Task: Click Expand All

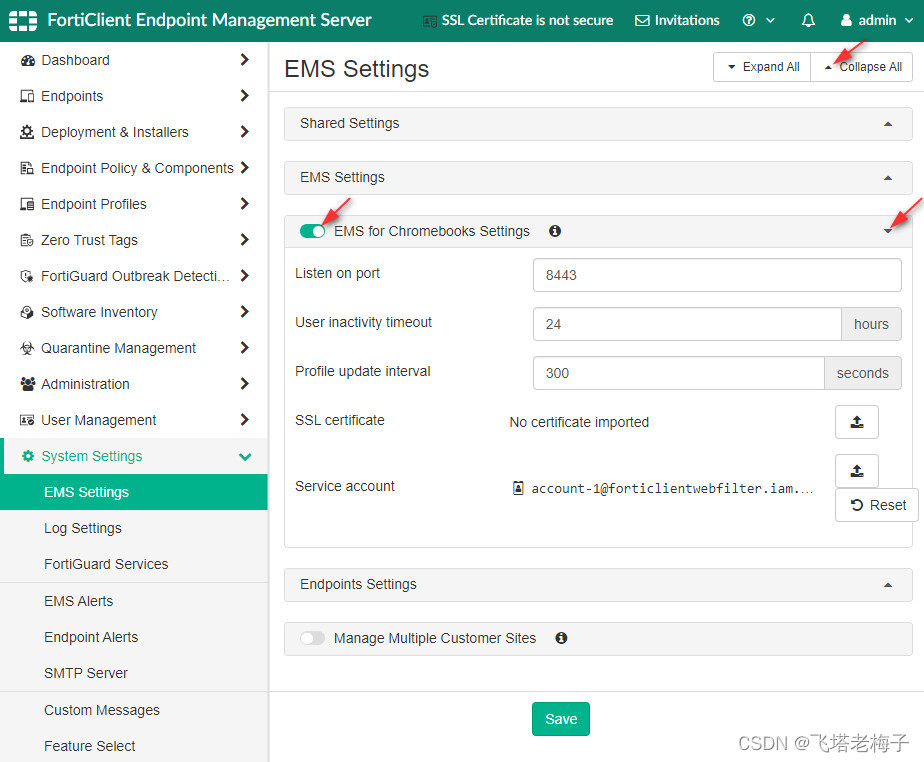Action: [762, 67]
